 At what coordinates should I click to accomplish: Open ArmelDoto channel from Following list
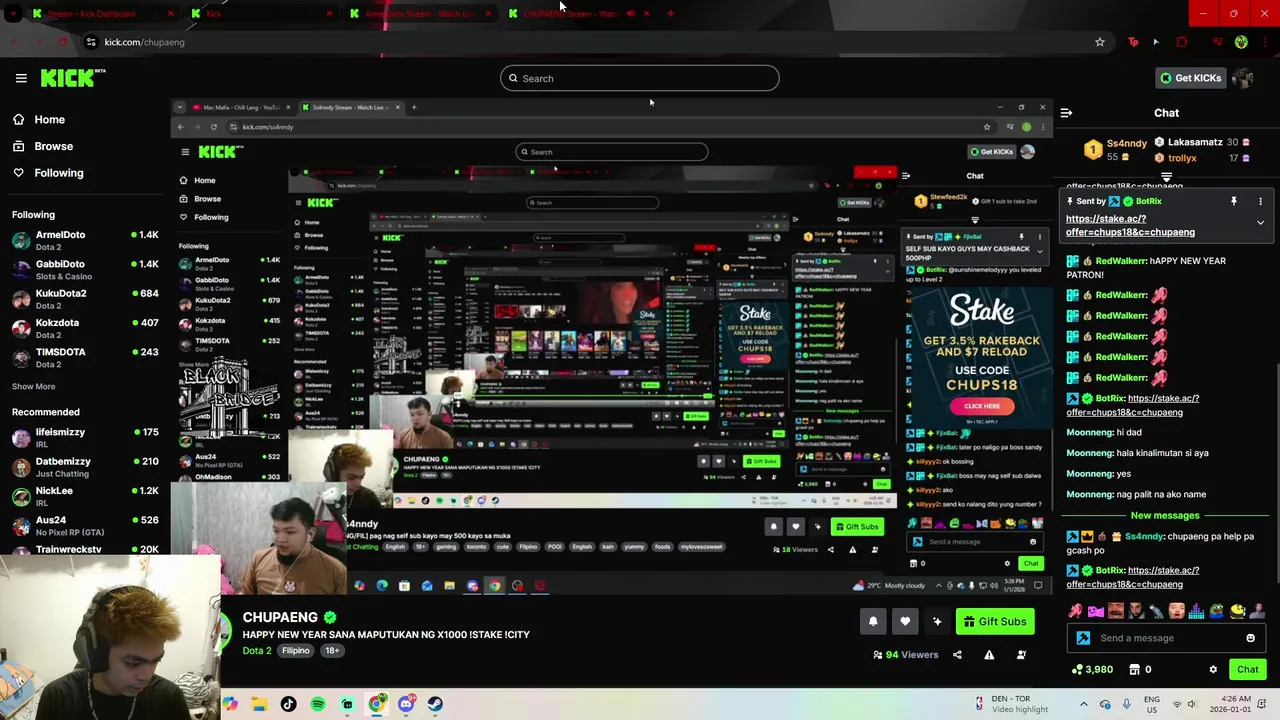point(85,240)
